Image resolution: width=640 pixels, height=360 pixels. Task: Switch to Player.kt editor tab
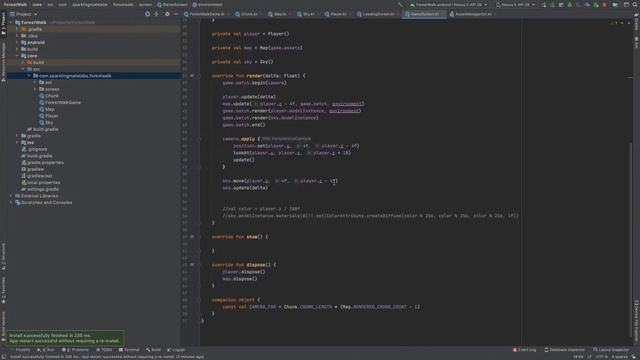[x=338, y=14]
